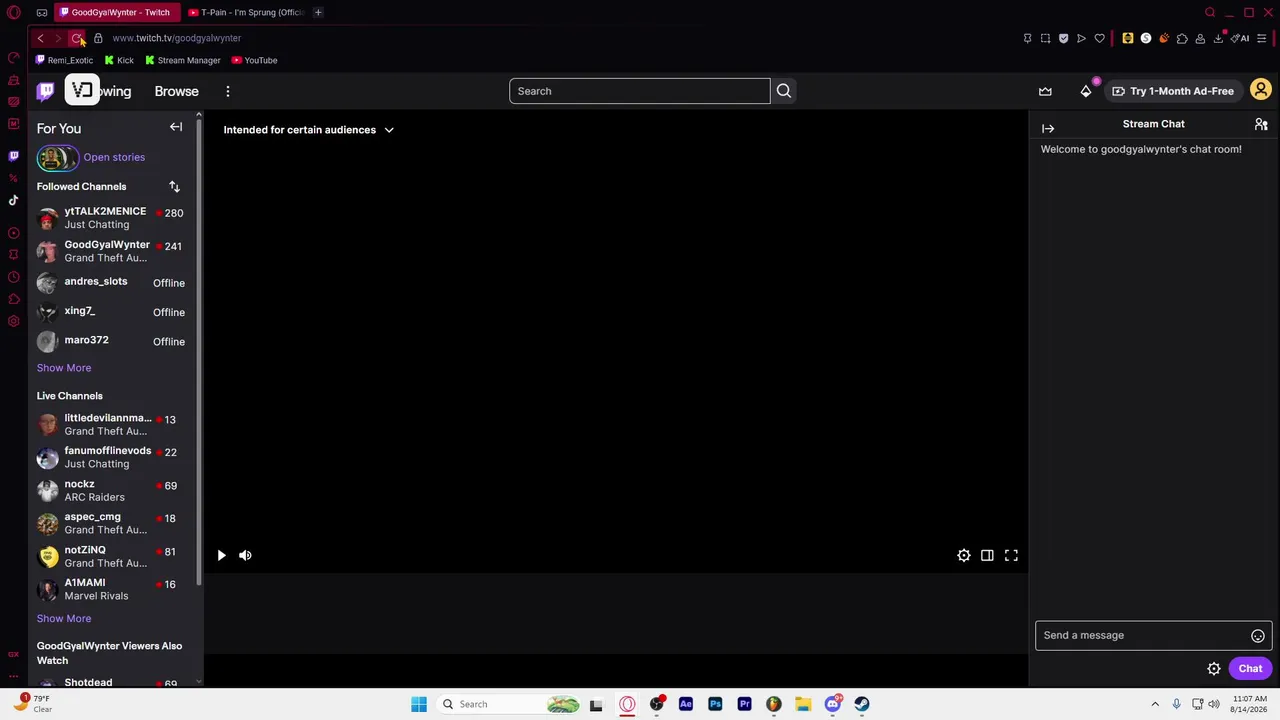Open Opera tab islands workspace icon
Viewport: 1280px width, 720px height.
coord(42,12)
